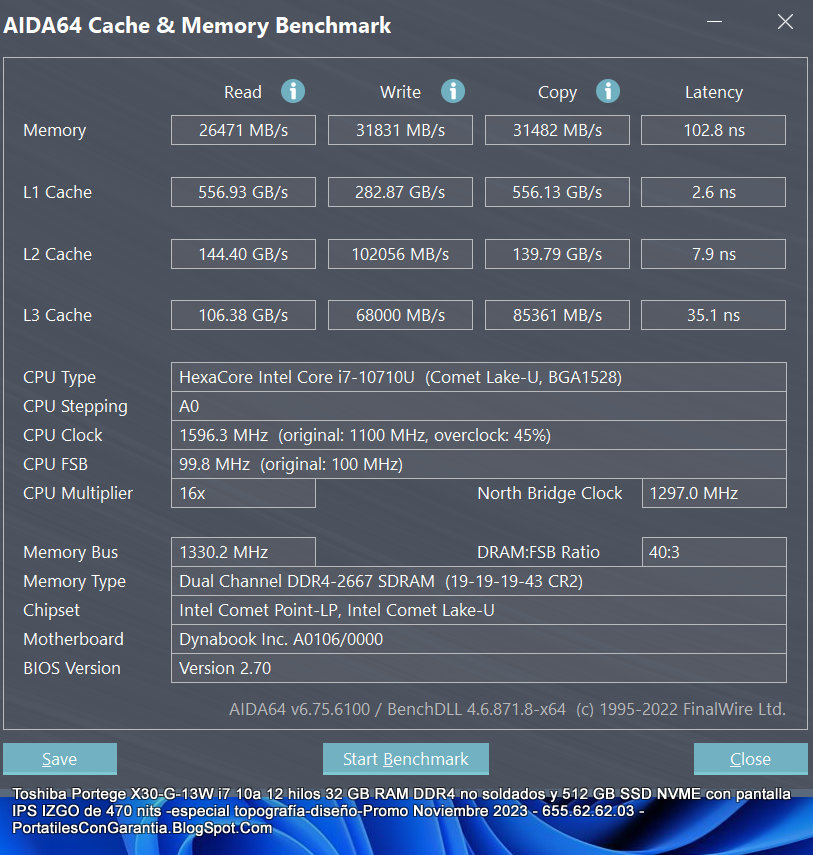This screenshot has height=855, width=813.
Task: Select the L2 Cache copy value 139.79 GB/s
Action: click(x=557, y=254)
